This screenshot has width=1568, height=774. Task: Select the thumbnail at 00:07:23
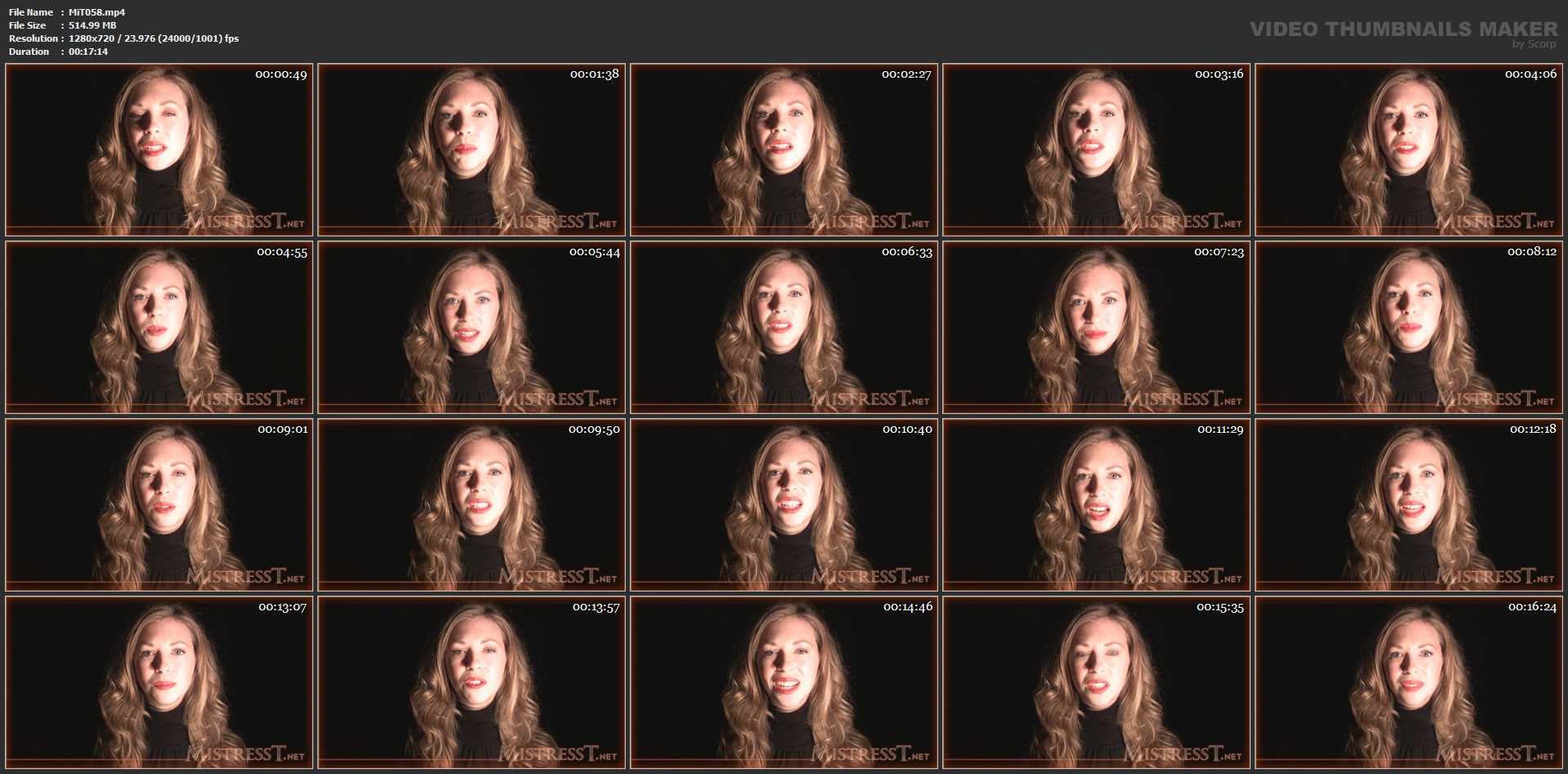(1097, 327)
